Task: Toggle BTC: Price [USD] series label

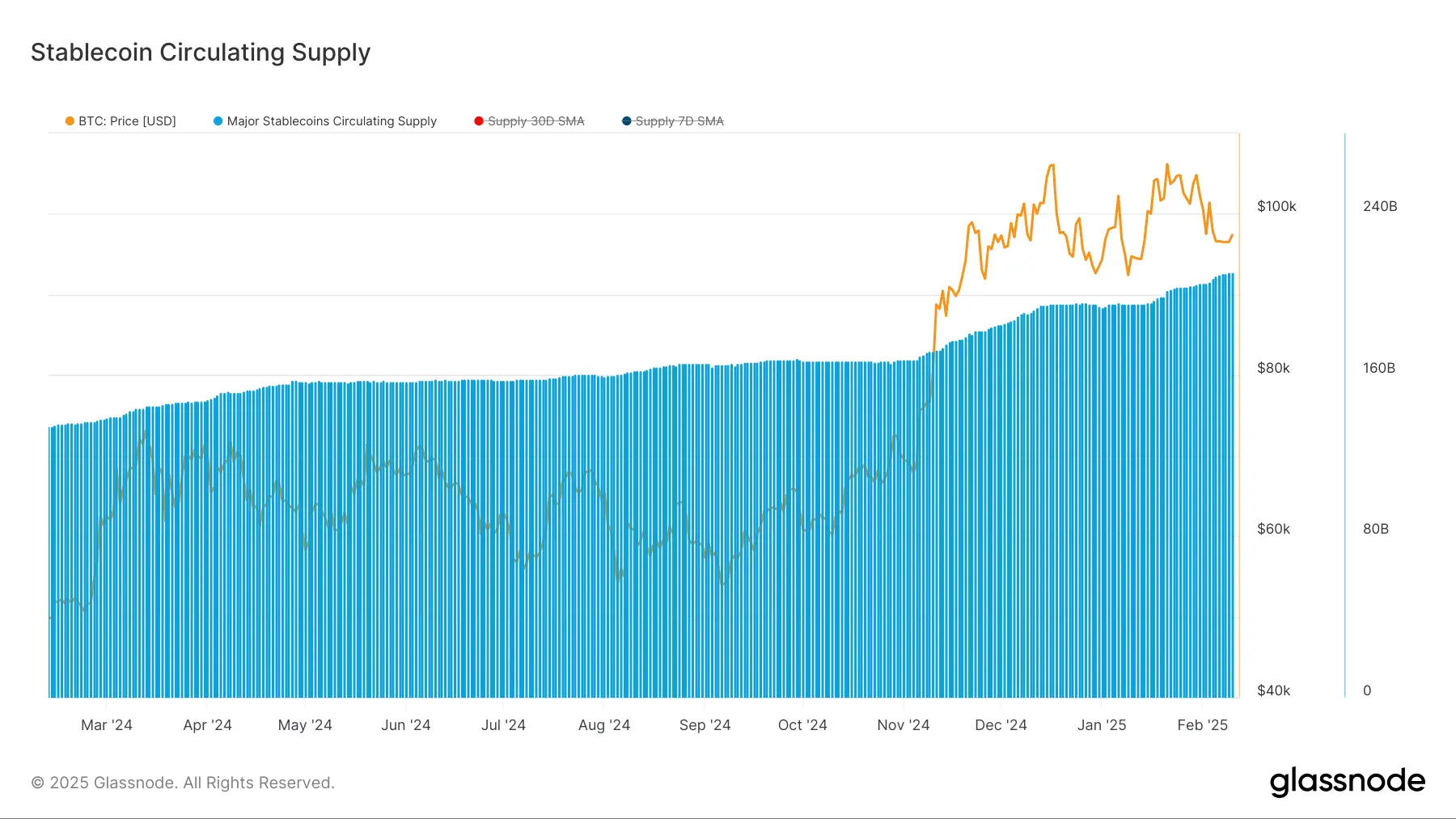Action: [x=127, y=121]
